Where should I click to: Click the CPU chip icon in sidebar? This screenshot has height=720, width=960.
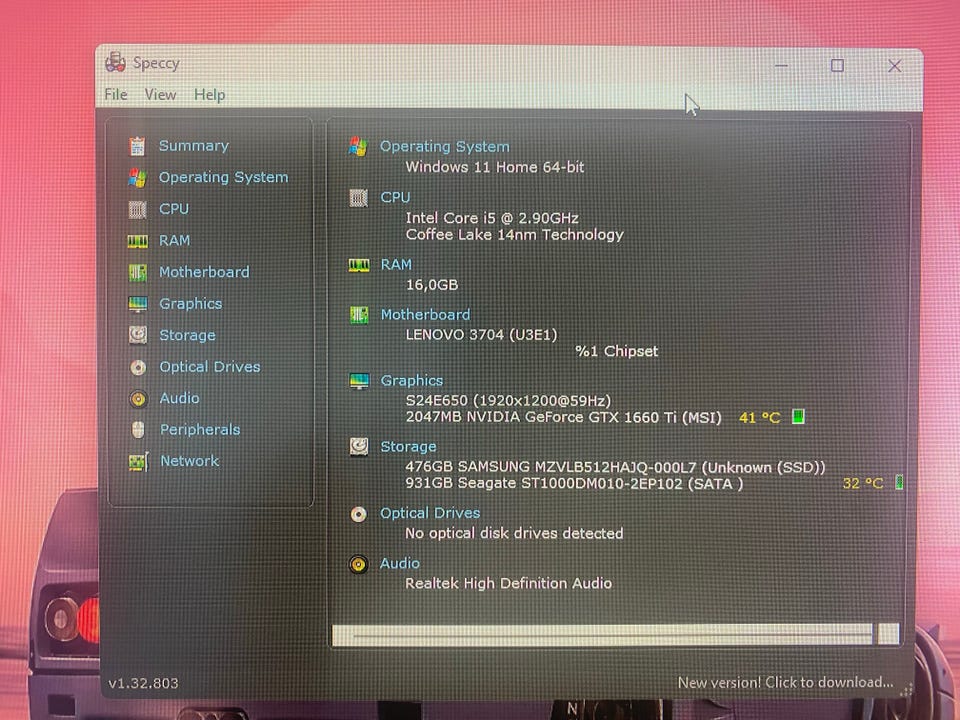coord(137,209)
